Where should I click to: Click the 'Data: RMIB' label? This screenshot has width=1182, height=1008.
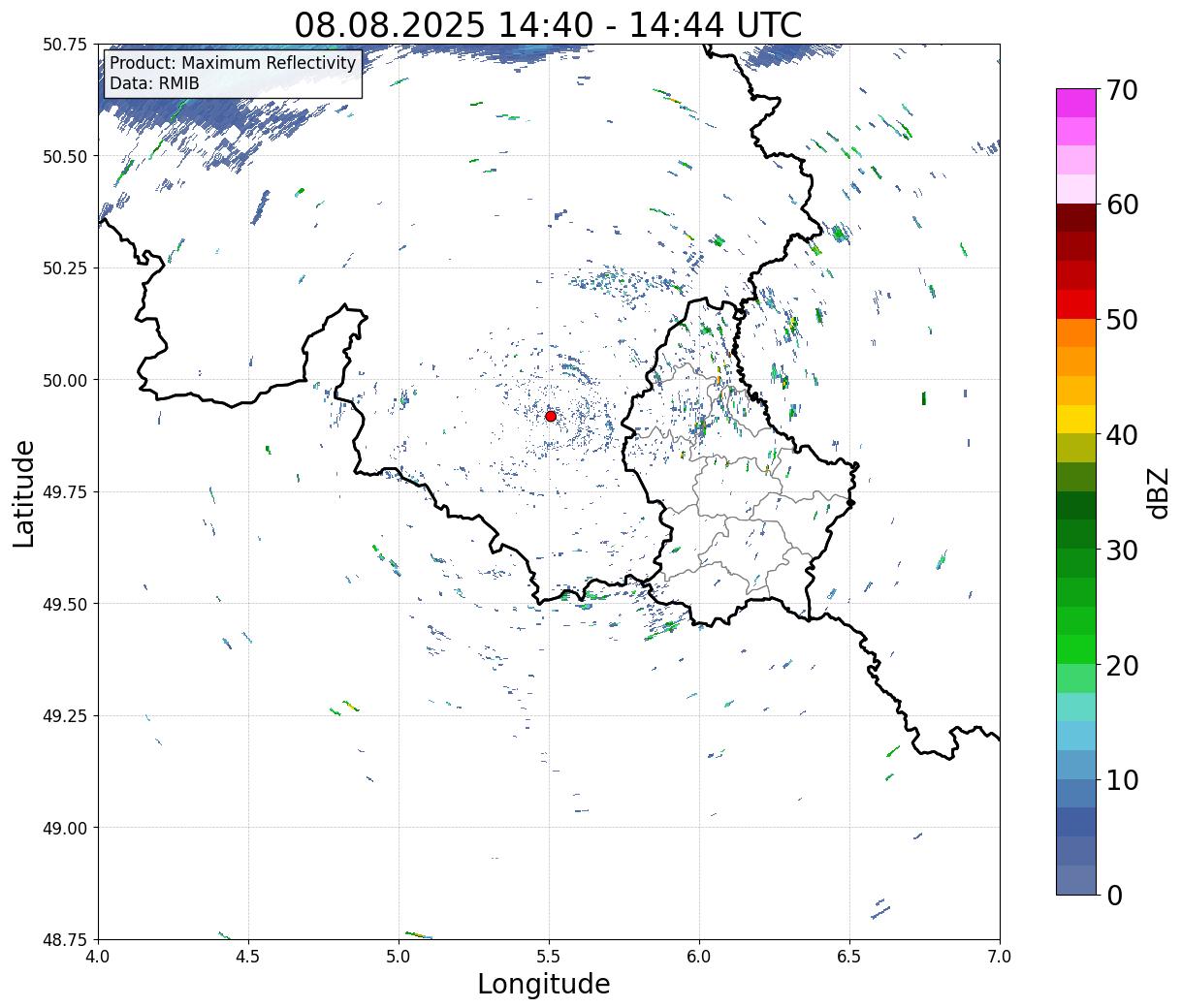154,83
